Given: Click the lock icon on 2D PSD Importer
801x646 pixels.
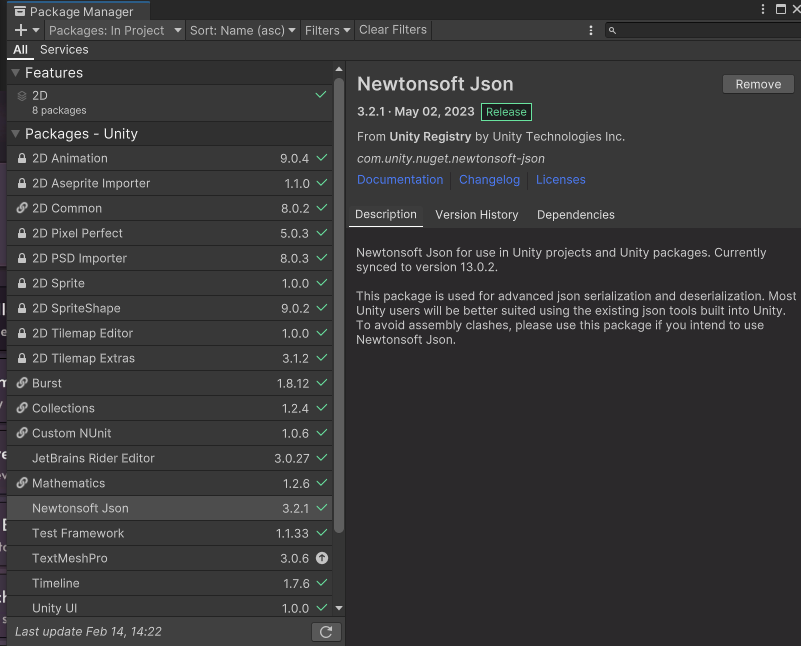Looking at the screenshot, I should pyautogui.click(x=21, y=258).
